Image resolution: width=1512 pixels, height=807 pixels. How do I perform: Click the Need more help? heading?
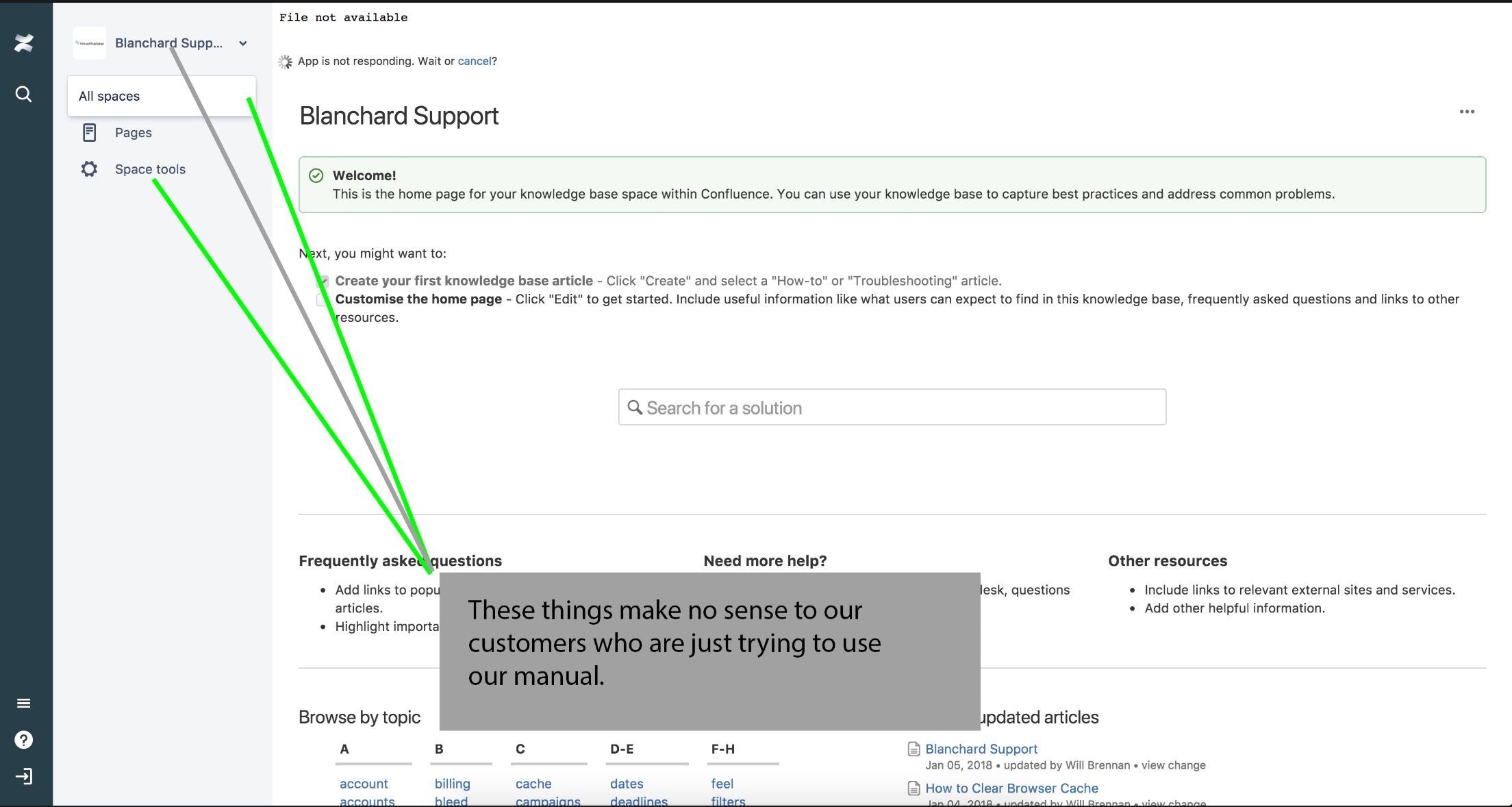click(765, 560)
